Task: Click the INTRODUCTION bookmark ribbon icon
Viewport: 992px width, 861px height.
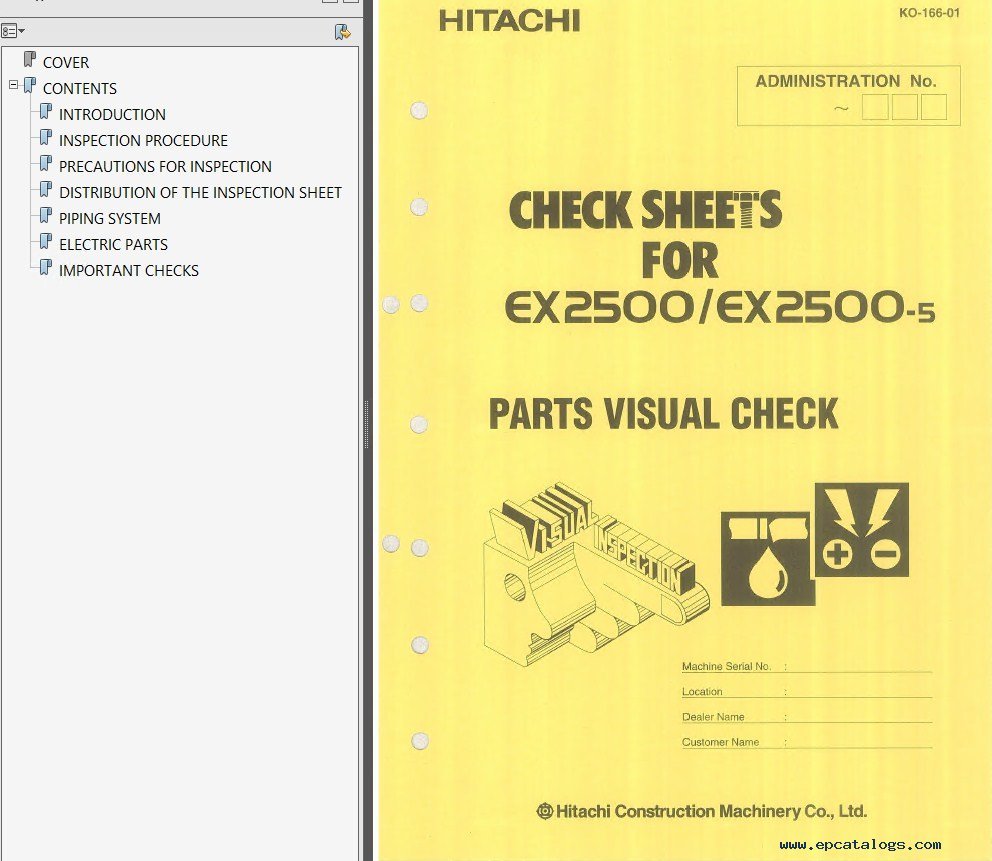Action: [46, 111]
